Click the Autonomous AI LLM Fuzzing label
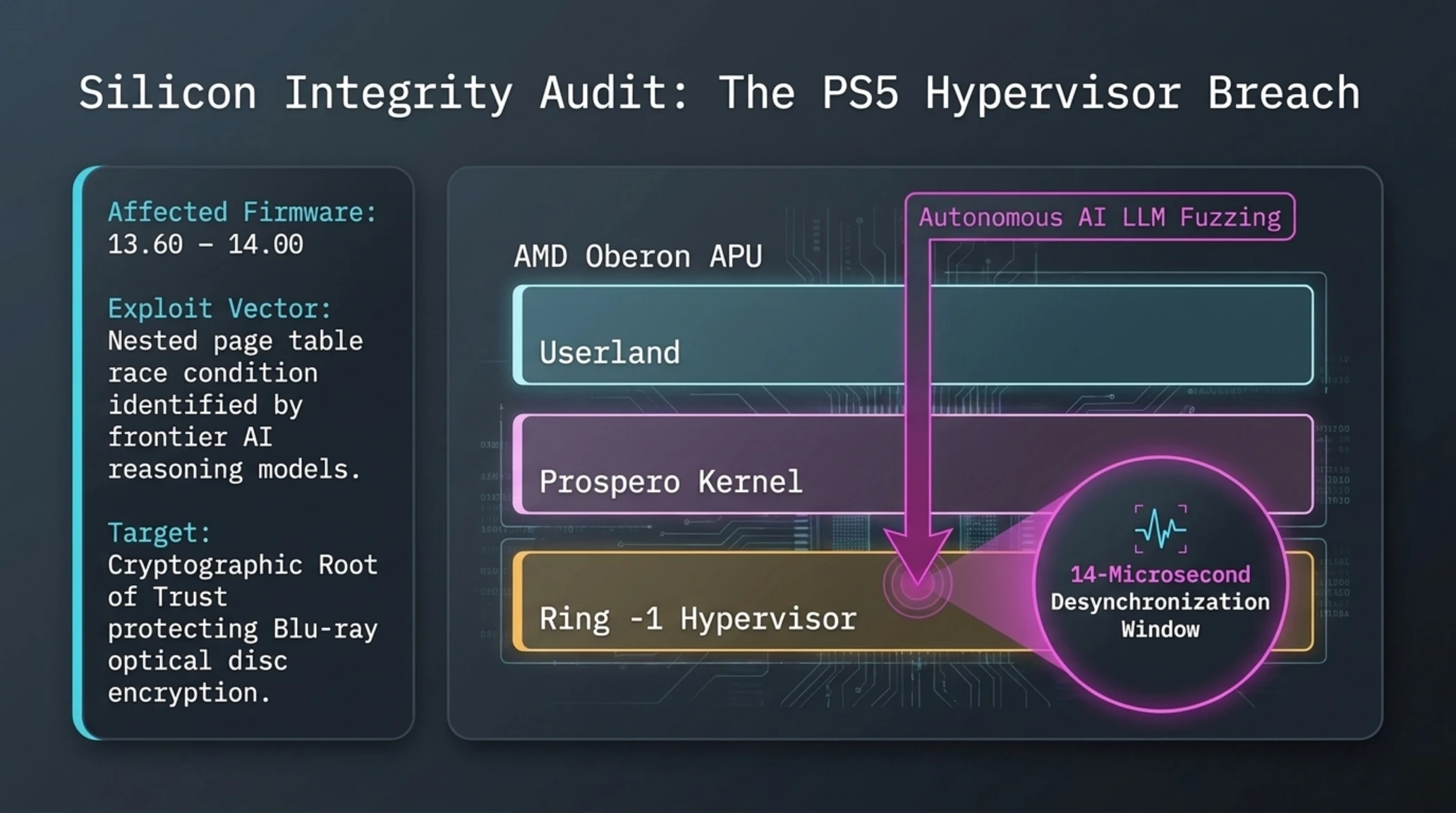This screenshot has height=813, width=1456. pyautogui.click(x=1100, y=217)
